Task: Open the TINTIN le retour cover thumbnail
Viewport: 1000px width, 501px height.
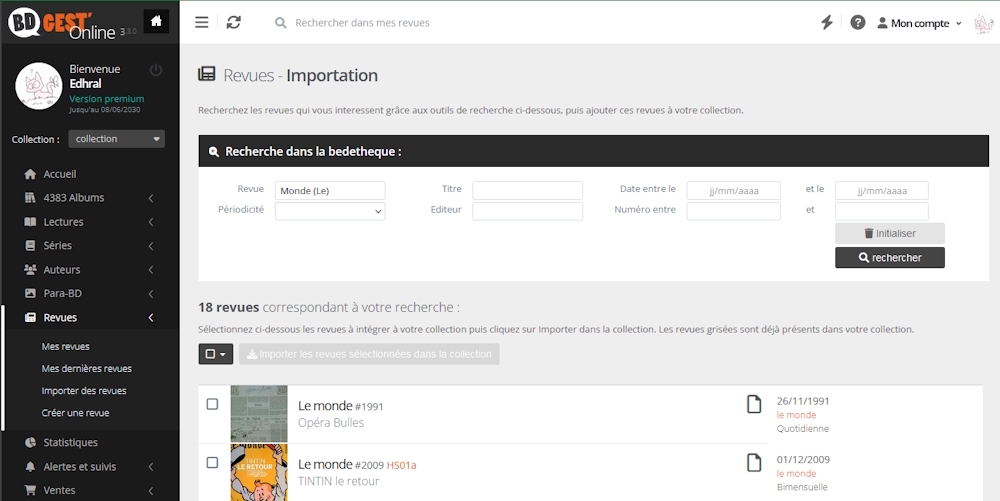Action: pyautogui.click(x=259, y=472)
